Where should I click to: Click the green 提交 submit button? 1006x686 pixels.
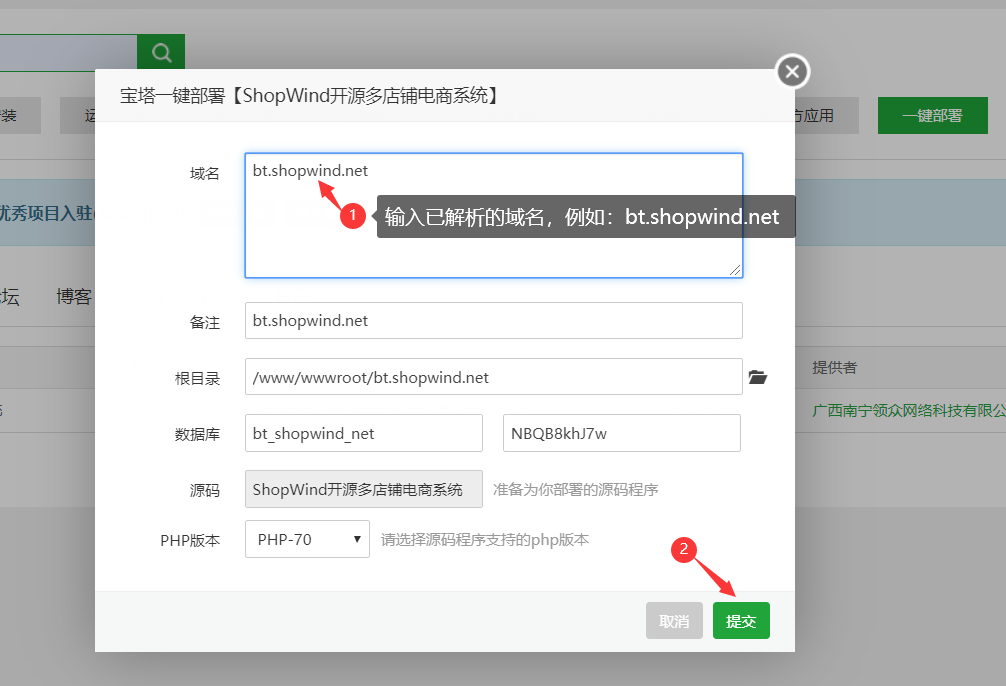[741, 621]
